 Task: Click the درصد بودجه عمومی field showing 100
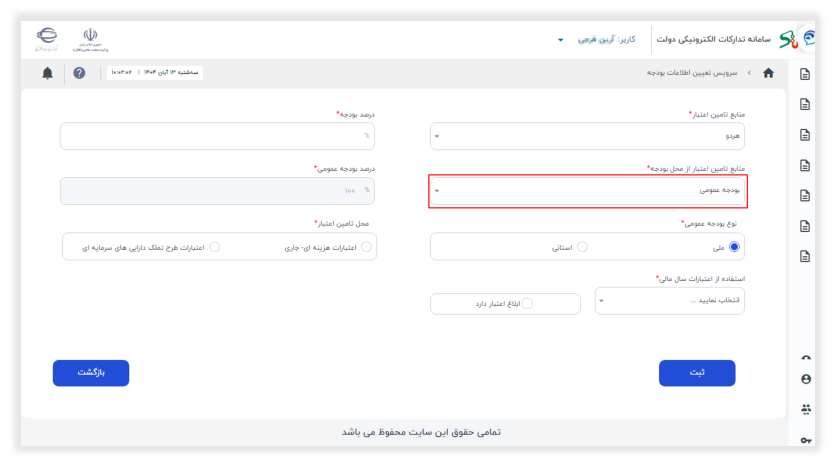click(x=217, y=191)
